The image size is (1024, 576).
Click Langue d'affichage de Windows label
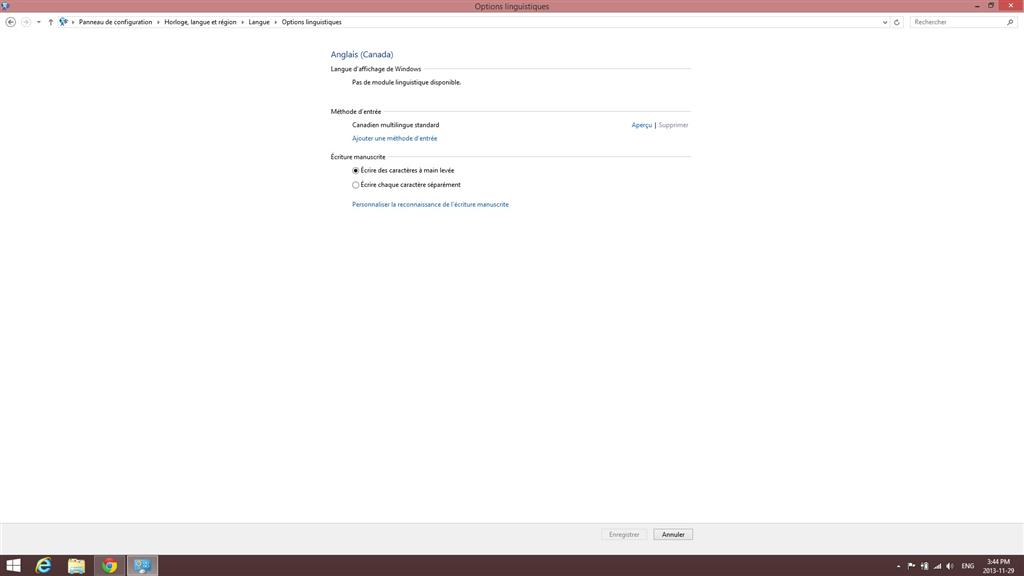coord(376,69)
